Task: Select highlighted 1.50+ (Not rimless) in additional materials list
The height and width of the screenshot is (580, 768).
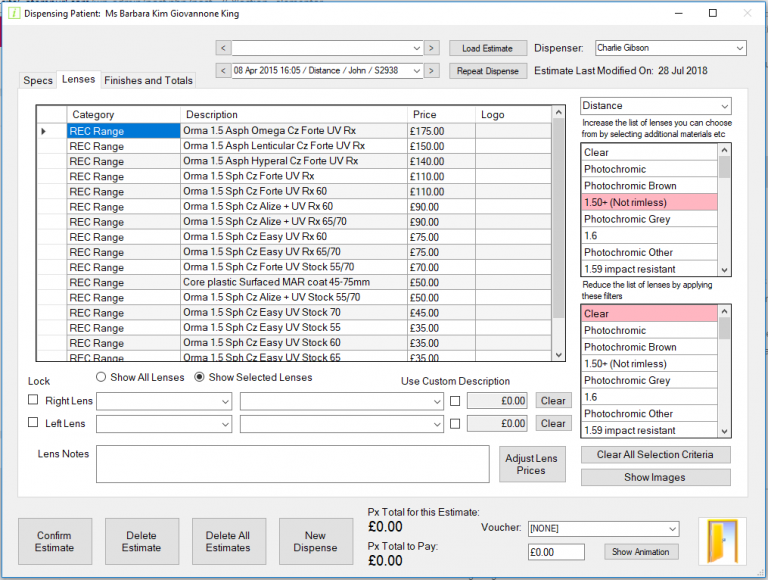Action: click(649, 202)
